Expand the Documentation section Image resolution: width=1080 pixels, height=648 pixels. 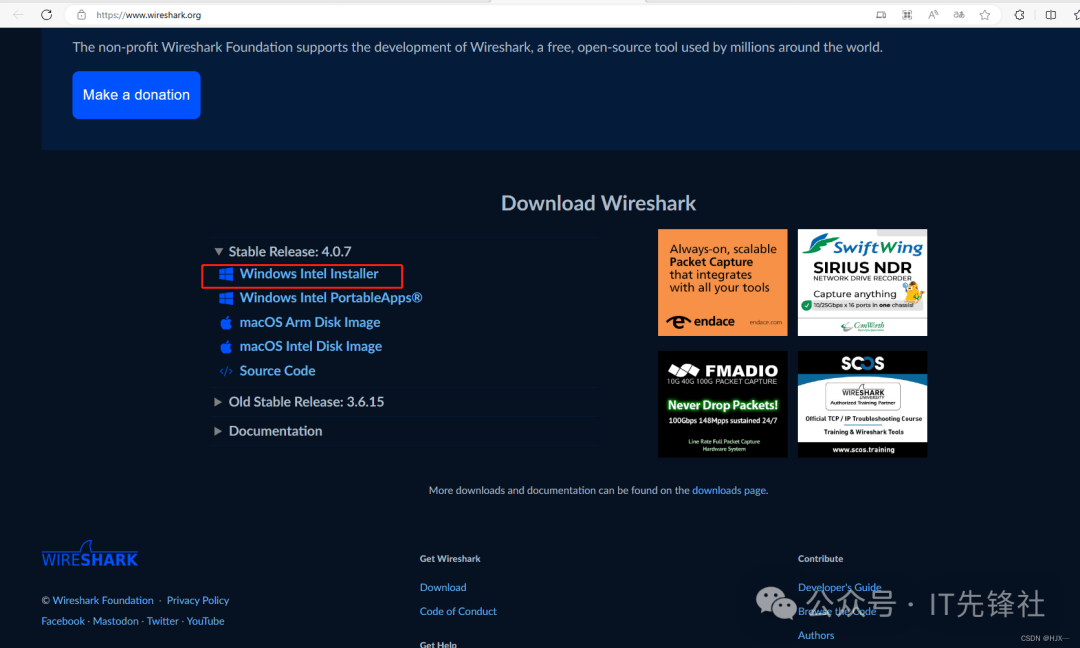click(x=218, y=431)
